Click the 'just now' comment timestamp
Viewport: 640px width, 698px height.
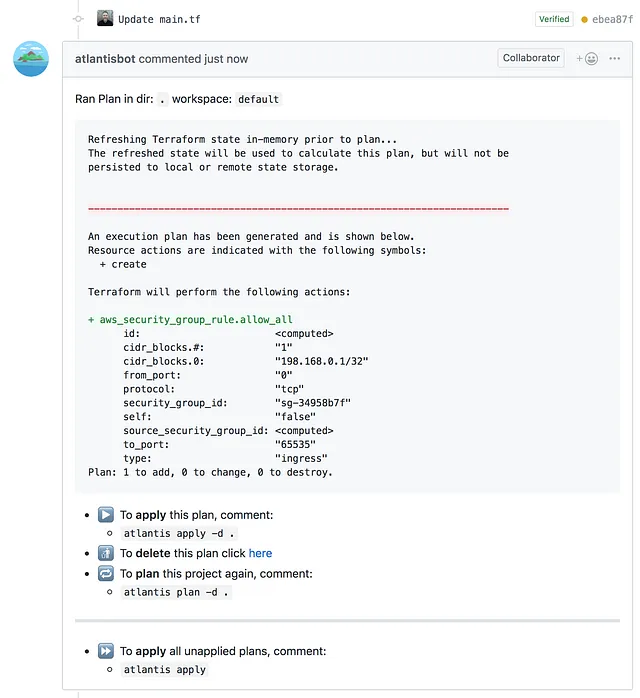point(226,59)
